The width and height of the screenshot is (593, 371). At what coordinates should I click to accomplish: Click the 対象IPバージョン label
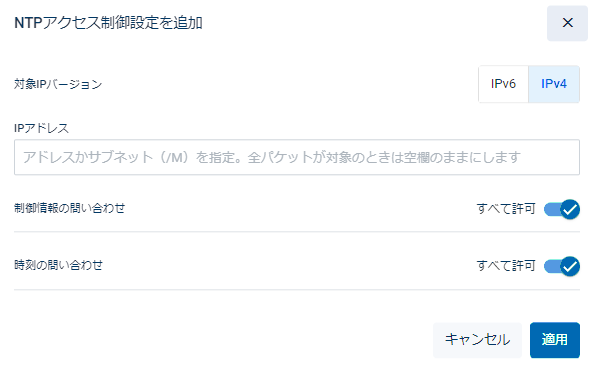[x=58, y=84]
